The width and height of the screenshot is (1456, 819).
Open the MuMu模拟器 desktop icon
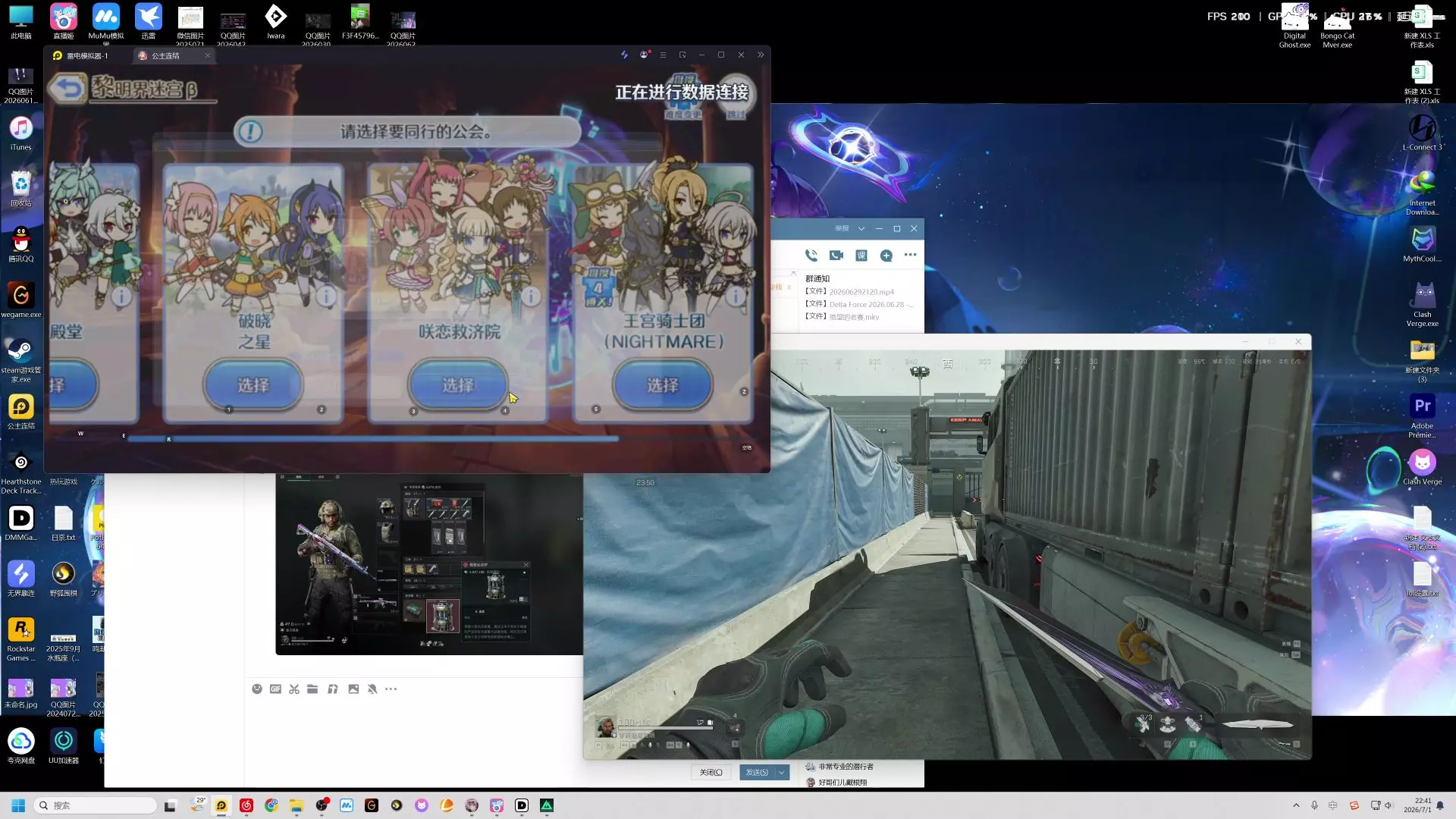[x=106, y=22]
